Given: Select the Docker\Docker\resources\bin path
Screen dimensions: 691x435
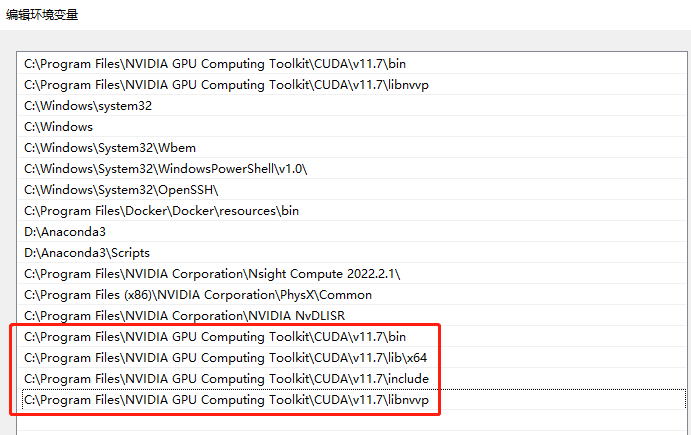Looking at the screenshot, I should click(x=352, y=211).
